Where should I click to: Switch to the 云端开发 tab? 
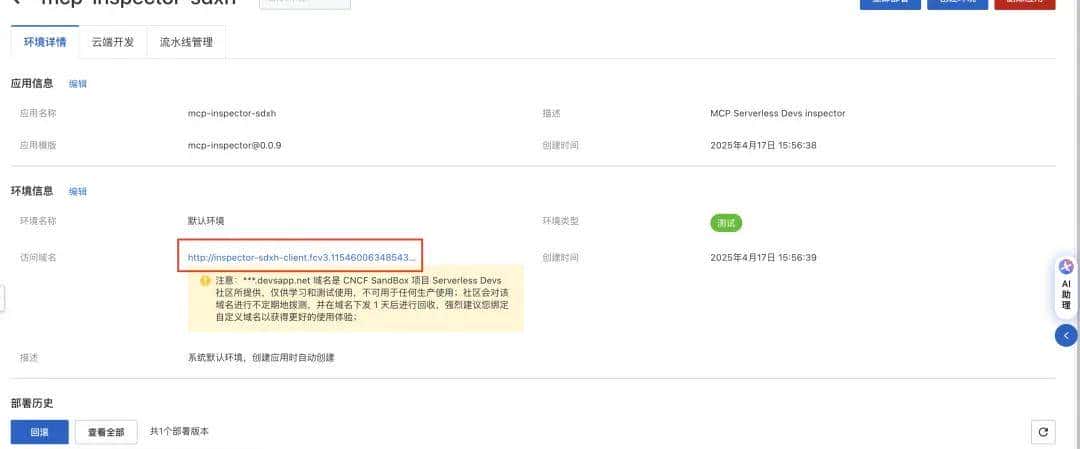pos(113,42)
